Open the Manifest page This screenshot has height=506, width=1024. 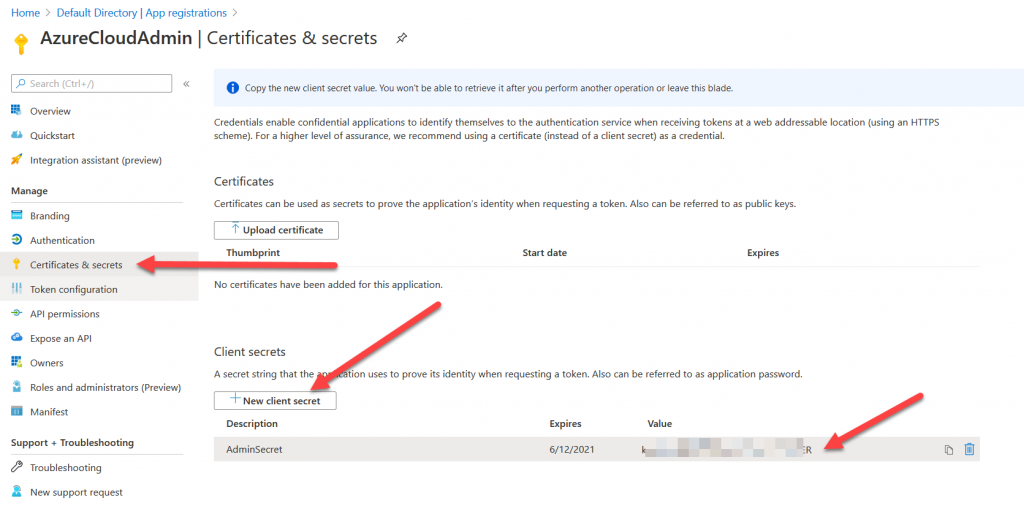pyautogui.click(x=49, y=412)
